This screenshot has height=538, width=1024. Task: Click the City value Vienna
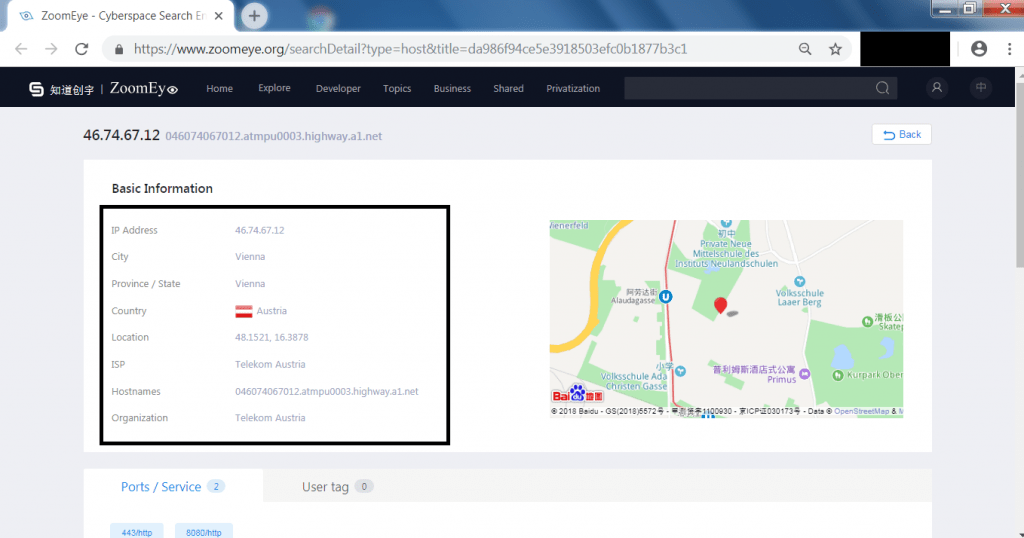coord(250,257)
